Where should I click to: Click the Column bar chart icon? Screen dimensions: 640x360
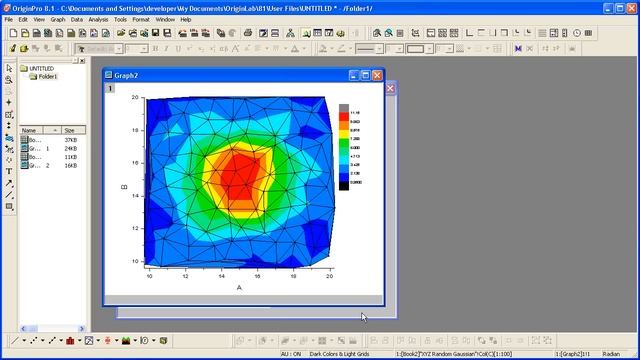tap(70, 340)
